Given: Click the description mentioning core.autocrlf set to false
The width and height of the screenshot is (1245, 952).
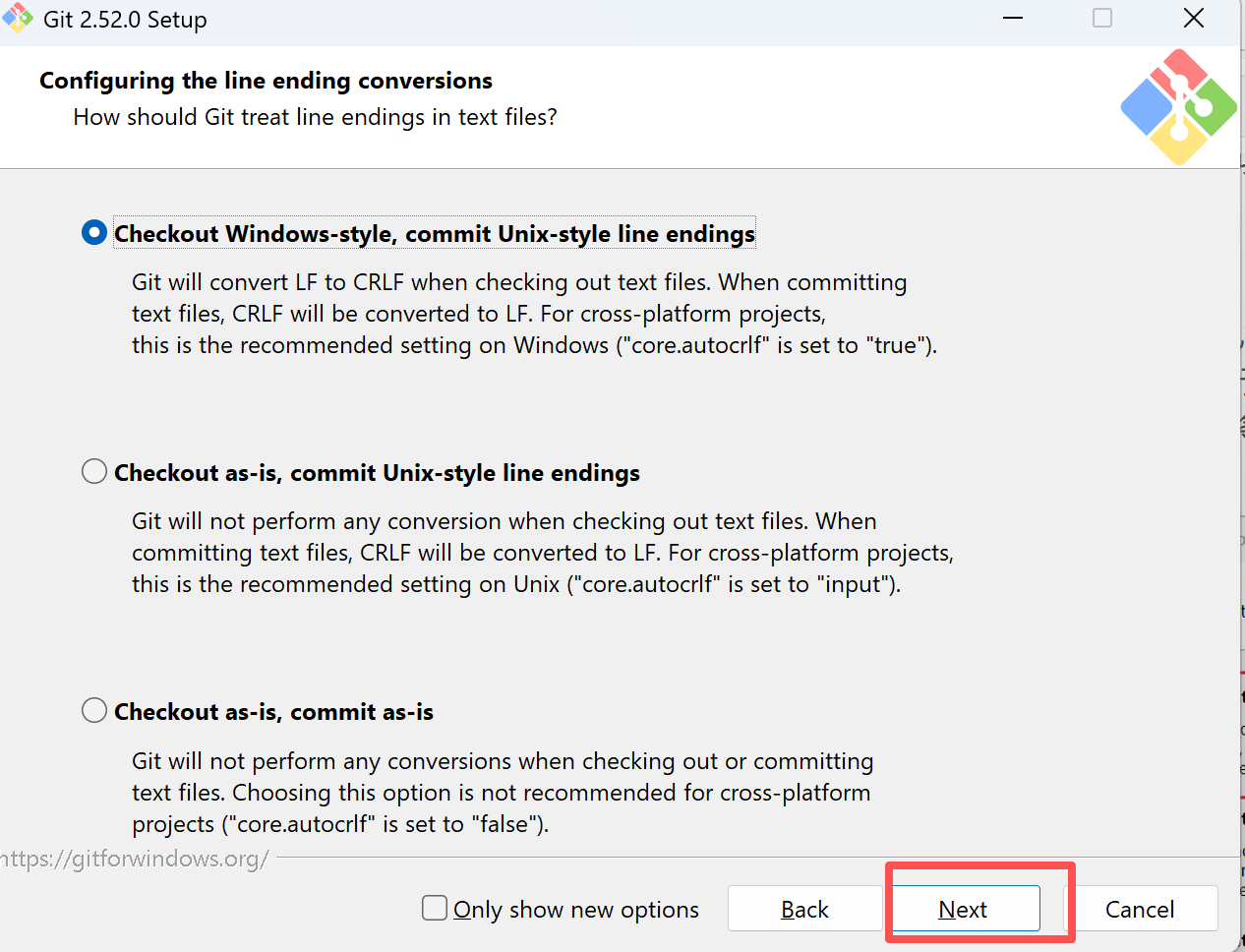Looking at the screenshot, I should coord(502,793).
